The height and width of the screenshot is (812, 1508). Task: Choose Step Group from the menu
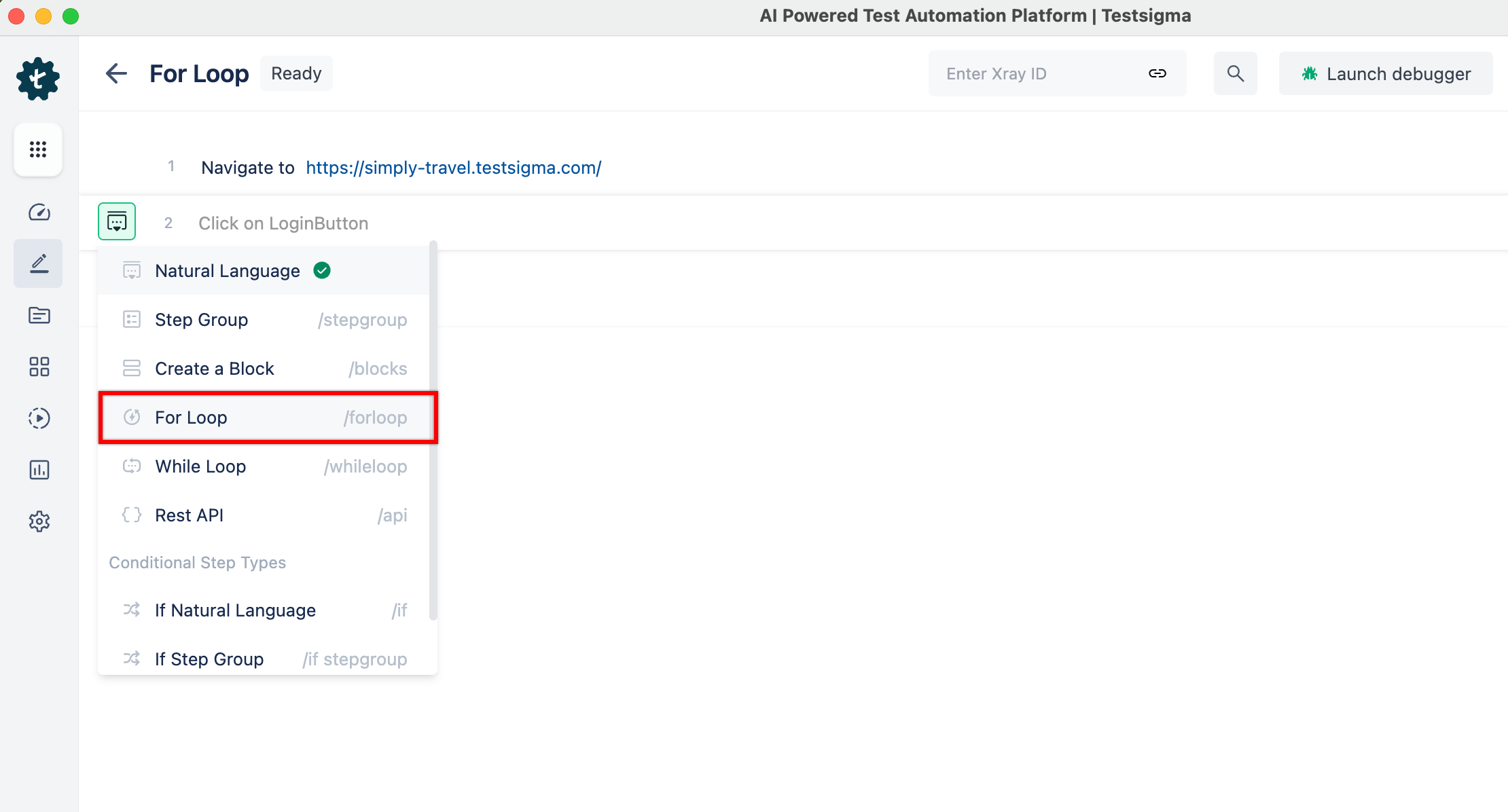(264, 320)
